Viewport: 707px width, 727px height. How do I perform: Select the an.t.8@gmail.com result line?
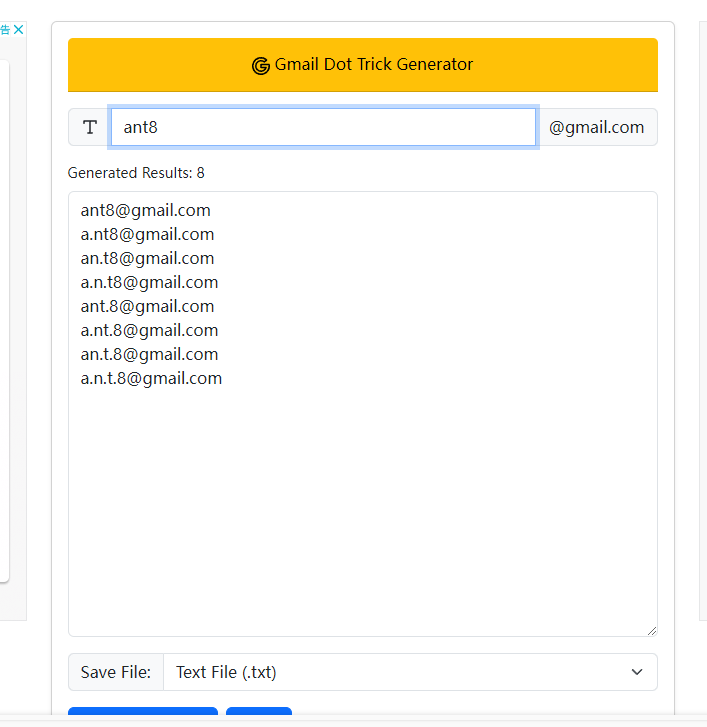(149, 355)
